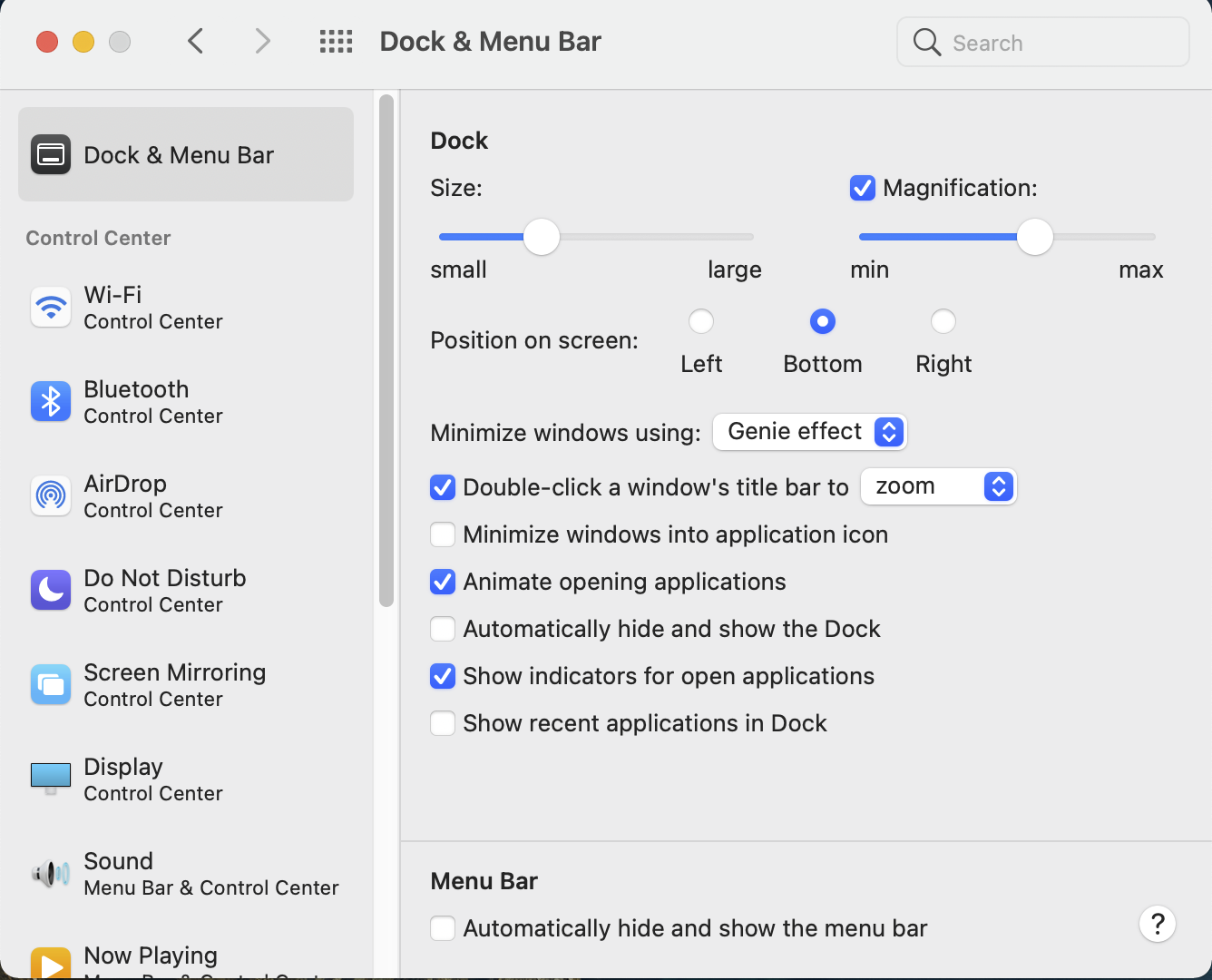Show all preferences grid icon
Image resolution: width=1212 pixels, height=980 pixels.
pos(336,42)
